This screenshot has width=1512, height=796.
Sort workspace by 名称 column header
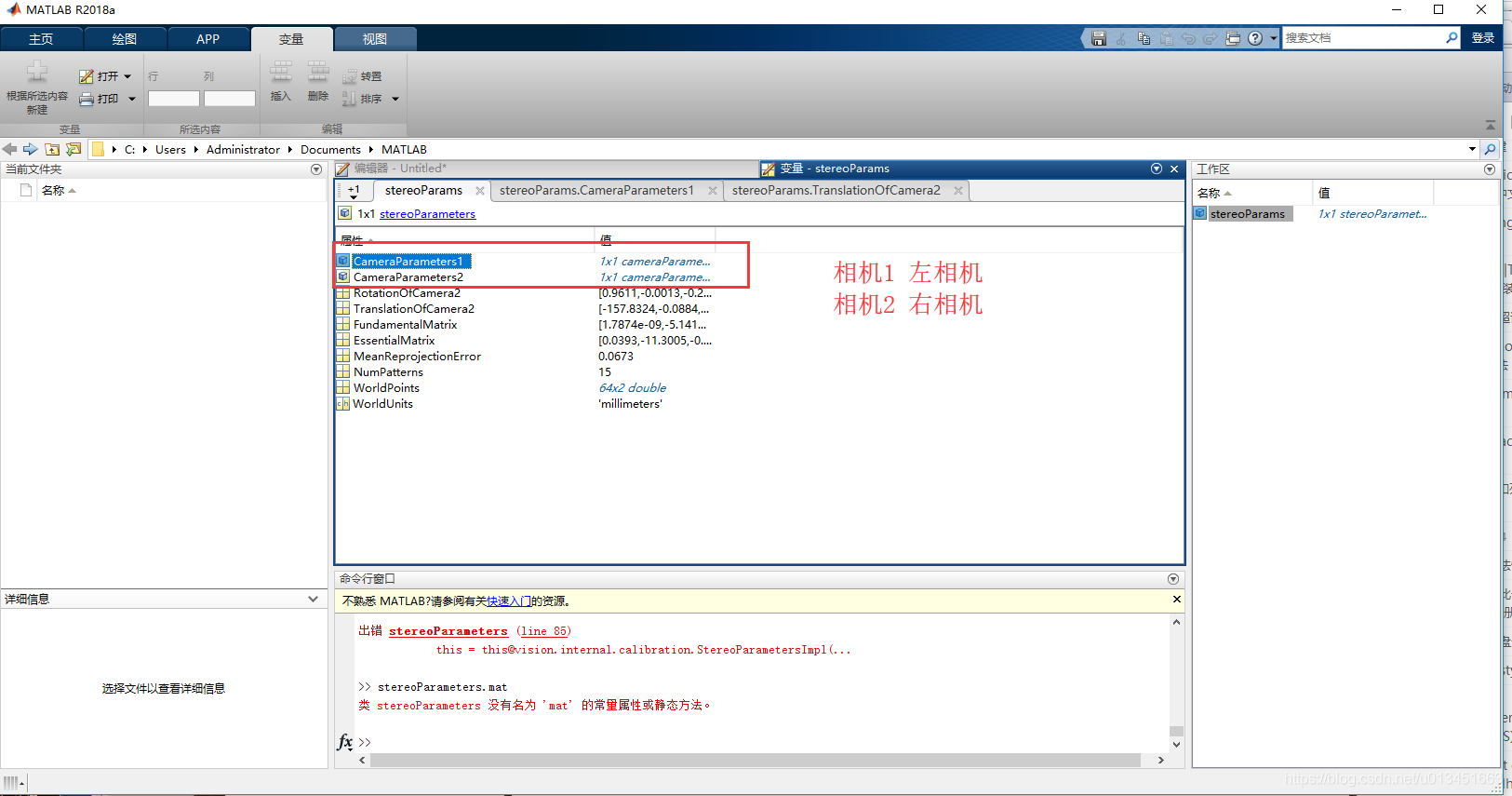pos(1252,193)
